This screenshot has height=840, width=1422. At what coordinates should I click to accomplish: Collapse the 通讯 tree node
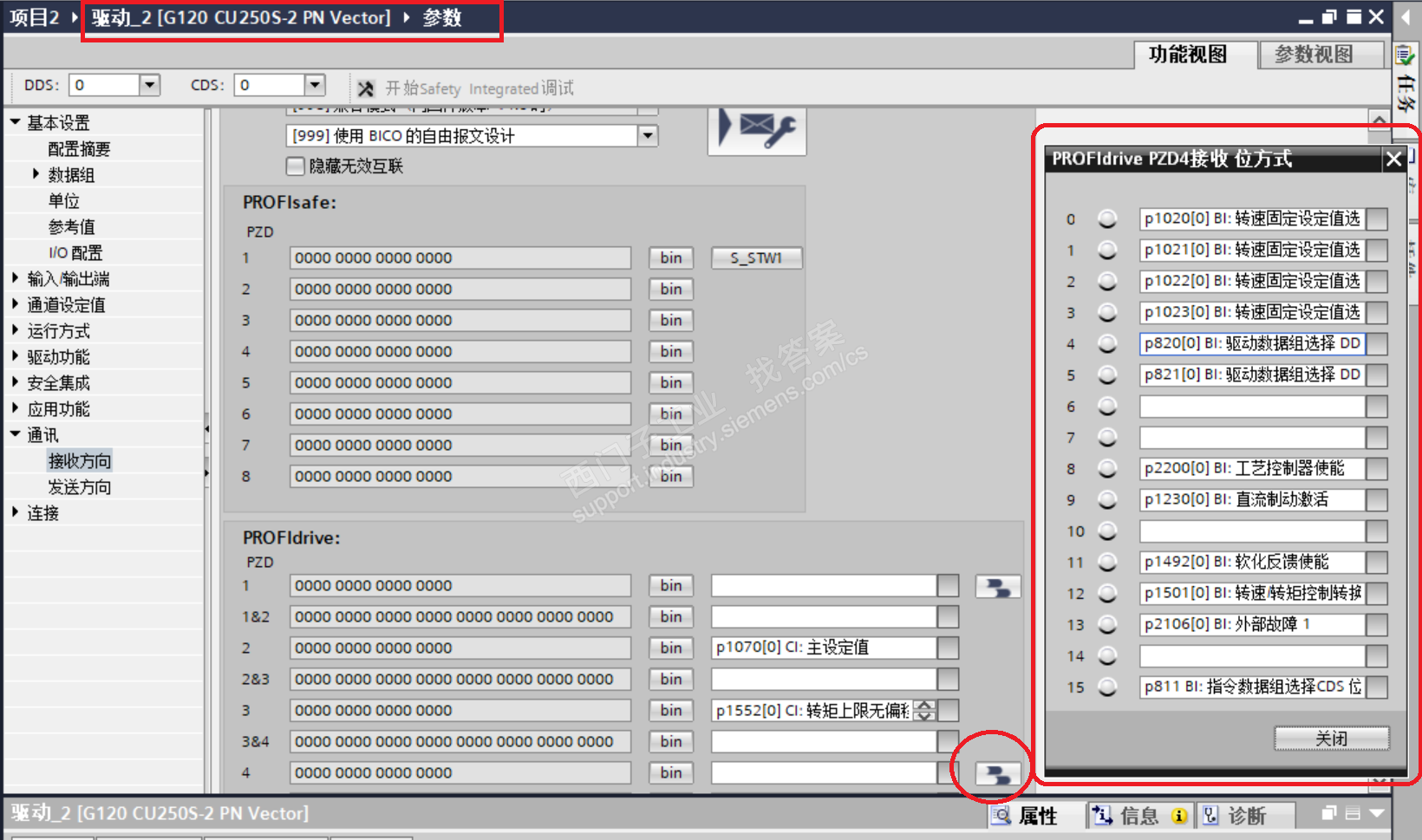[x=16, y=434]
